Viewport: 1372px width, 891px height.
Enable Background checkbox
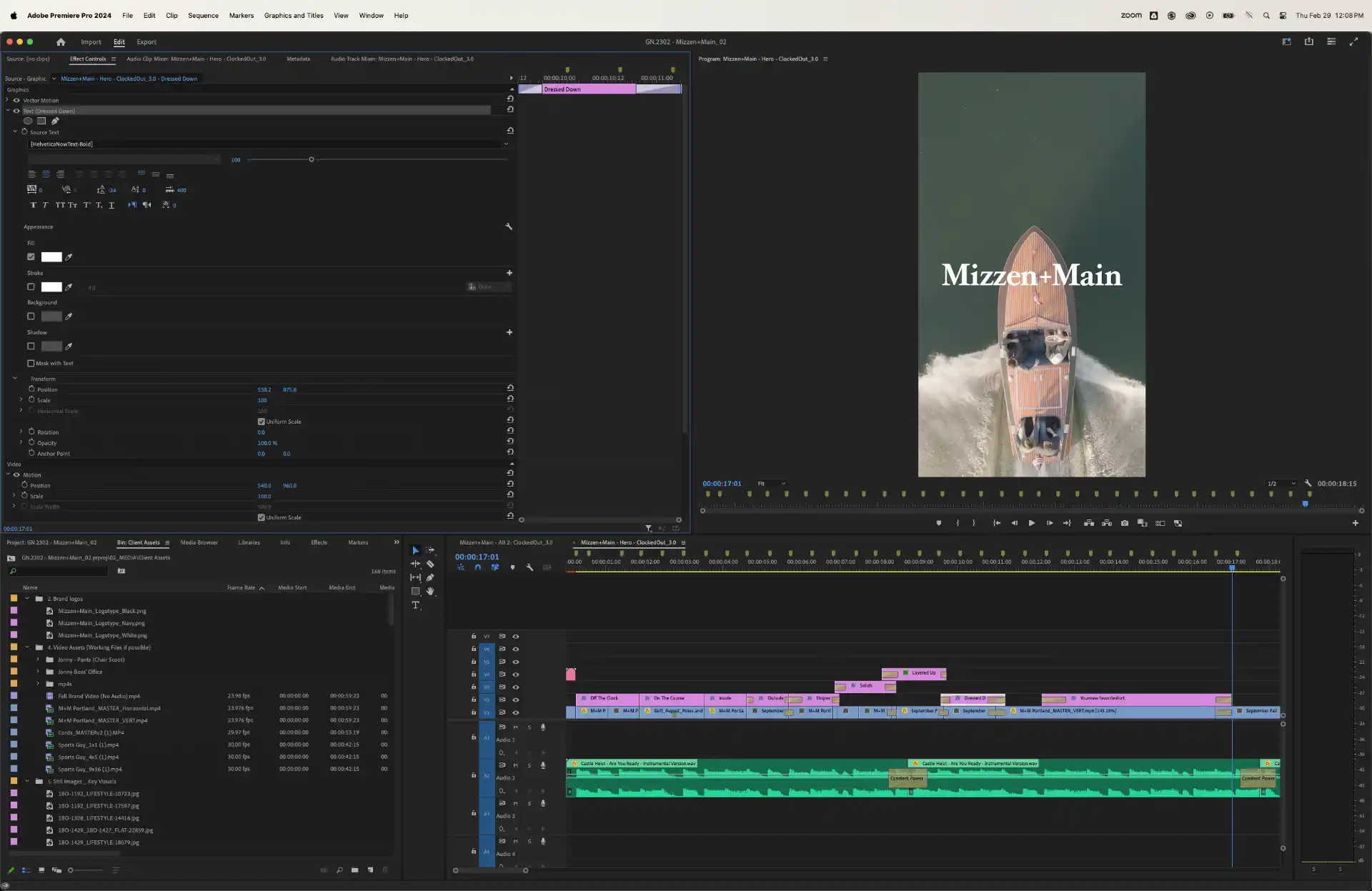31,317
